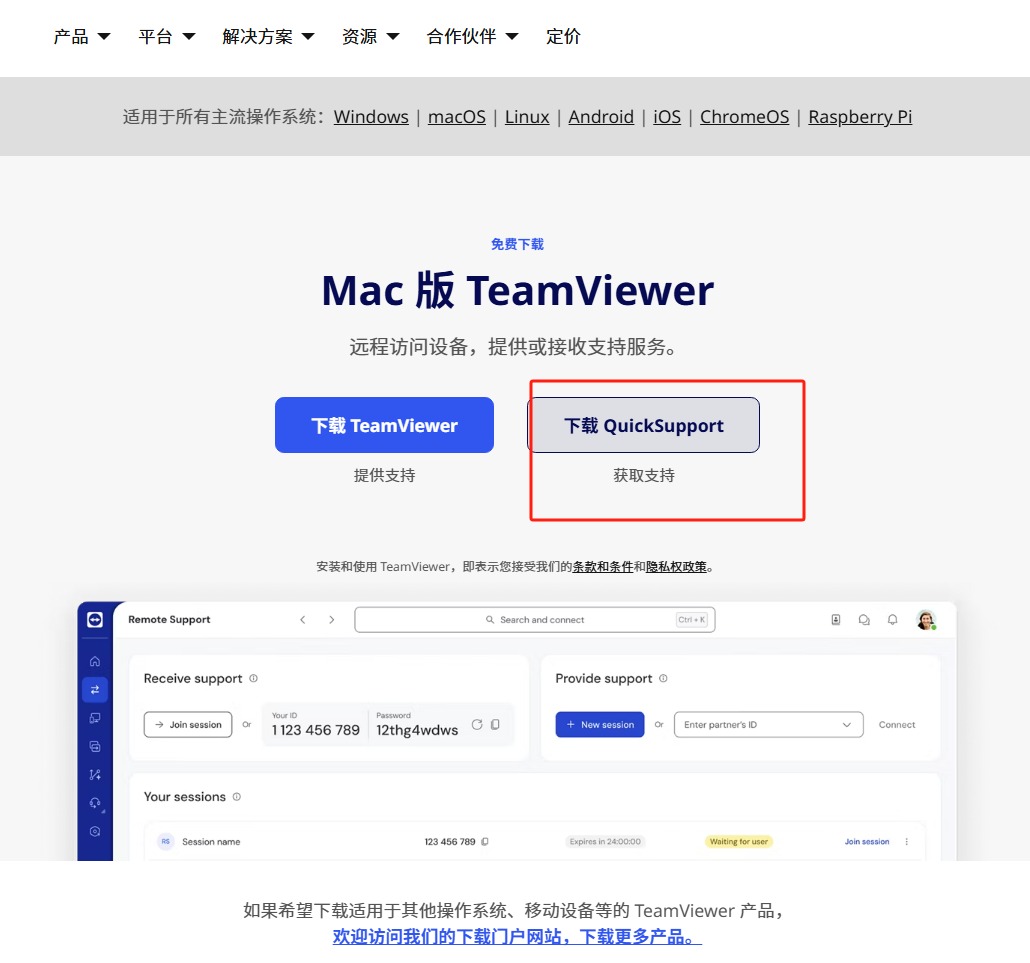Expand the dropdown arrow beside 平台
1030x963 pixels.
click(189, 37)
